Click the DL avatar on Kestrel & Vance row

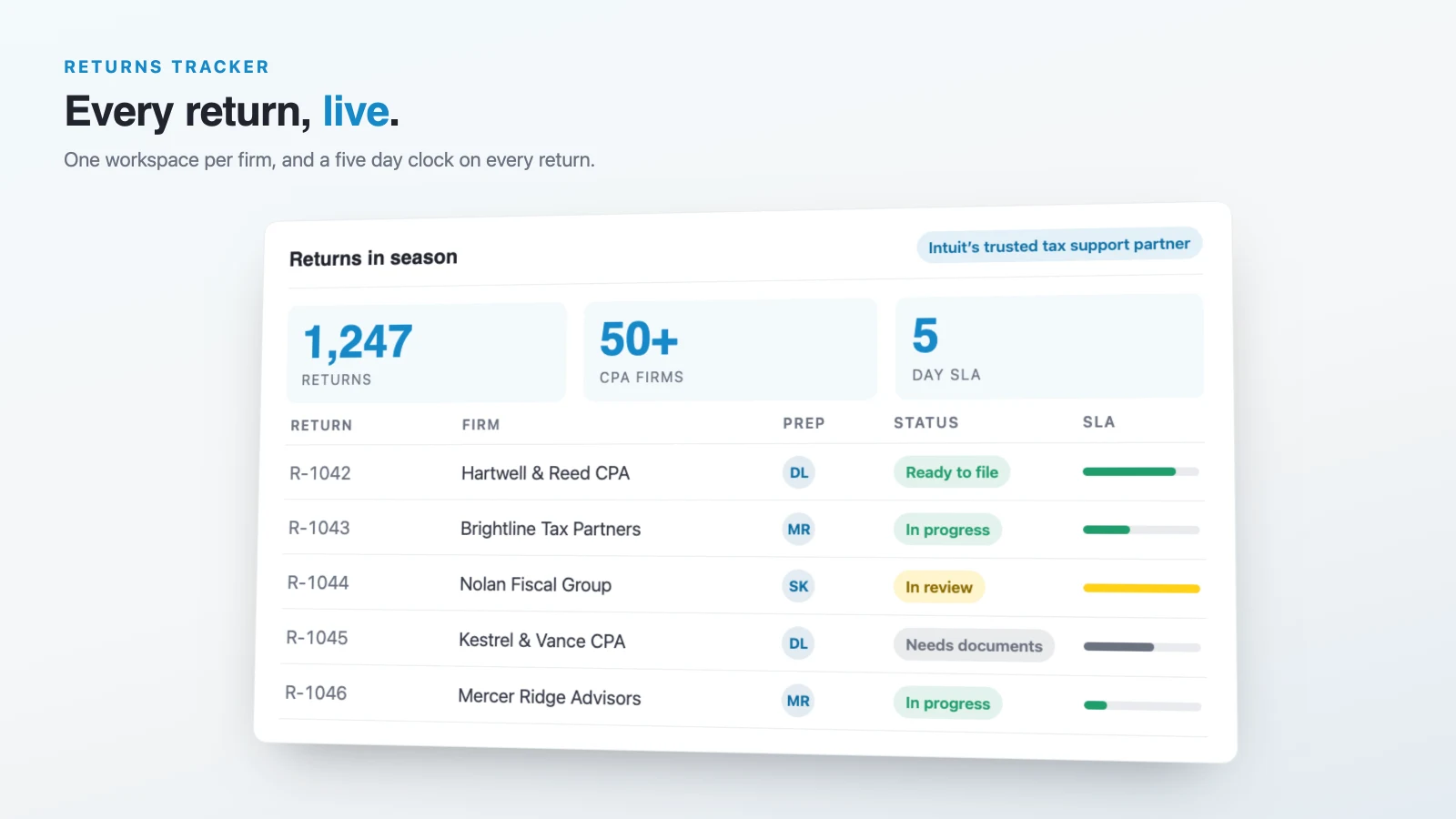tap(798, 643)
